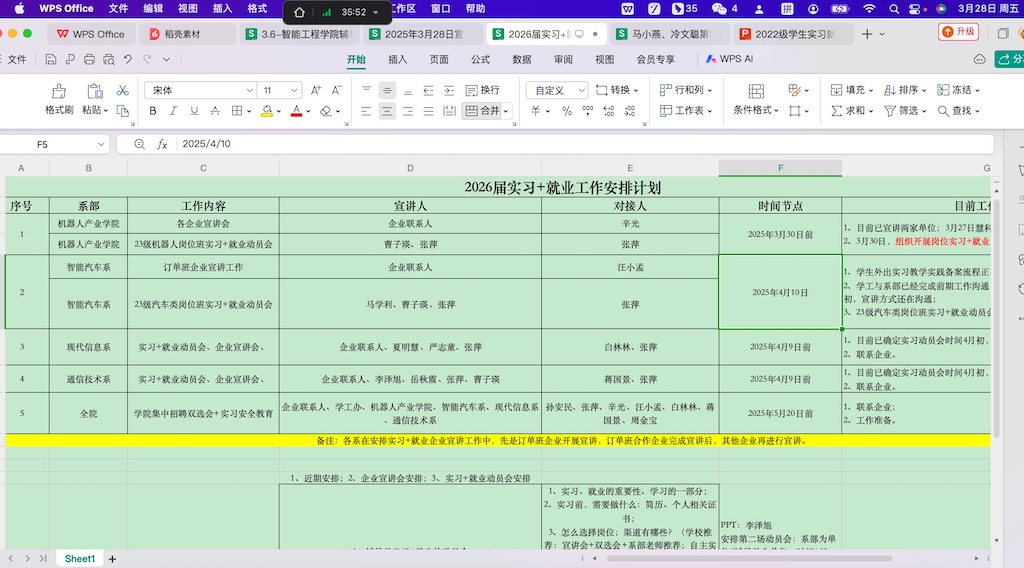Toggle align right
Viewport: 1024px width, 568px height.
[408, 111]
